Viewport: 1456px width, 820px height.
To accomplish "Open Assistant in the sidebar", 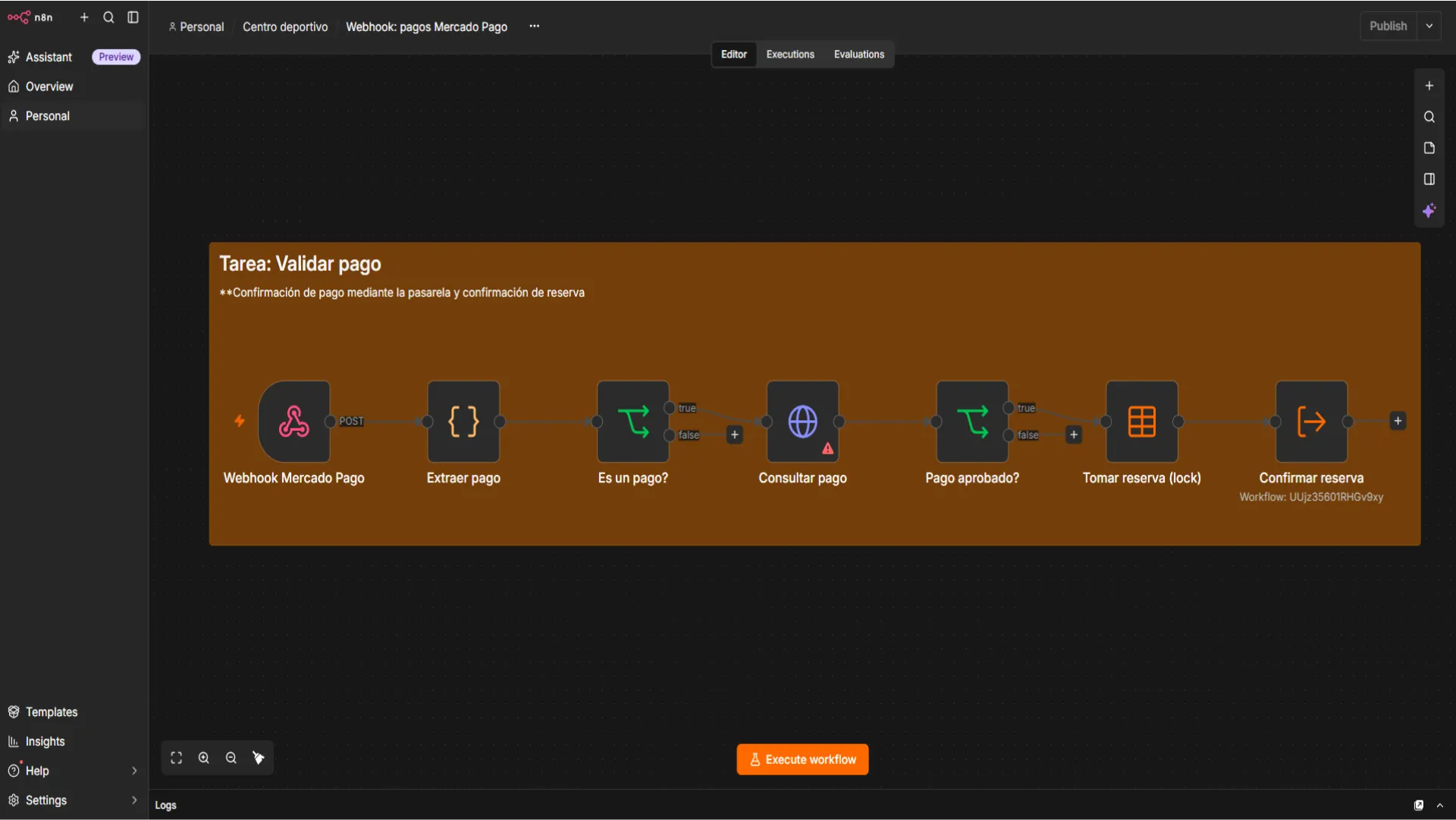I will (x=73, y=57).
